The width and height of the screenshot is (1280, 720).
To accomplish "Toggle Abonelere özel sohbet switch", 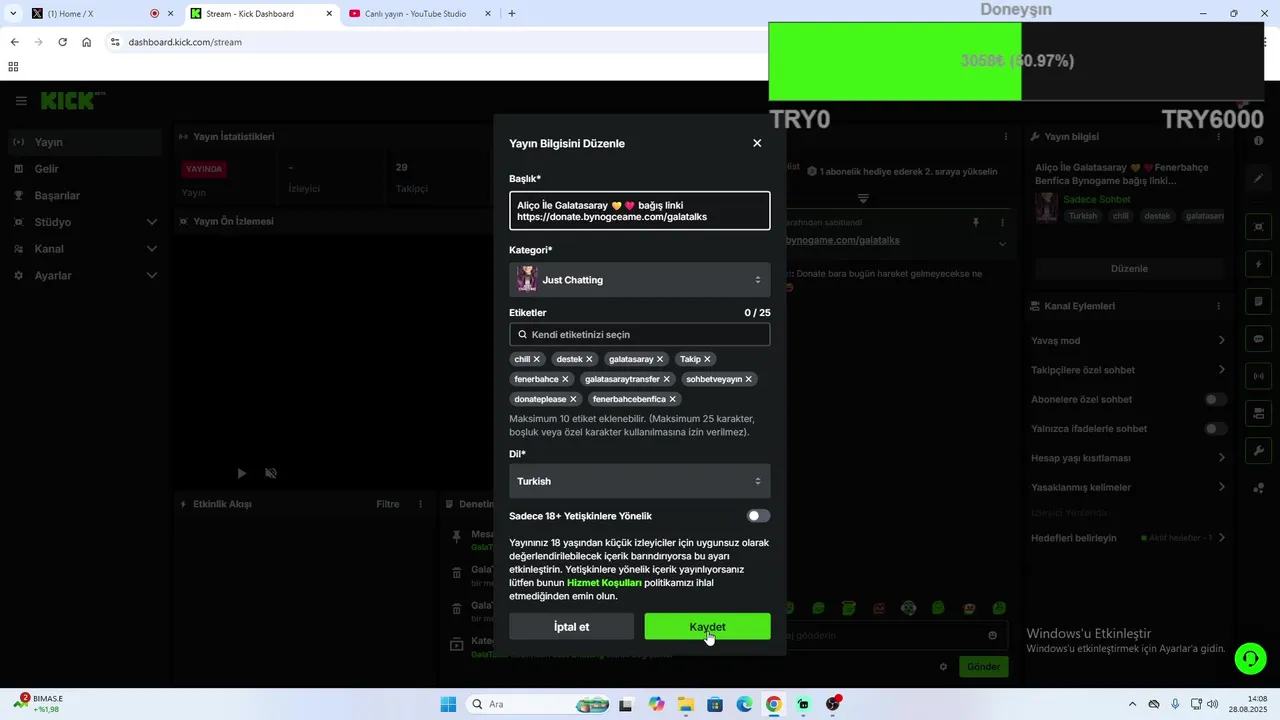I will 1215,399.
